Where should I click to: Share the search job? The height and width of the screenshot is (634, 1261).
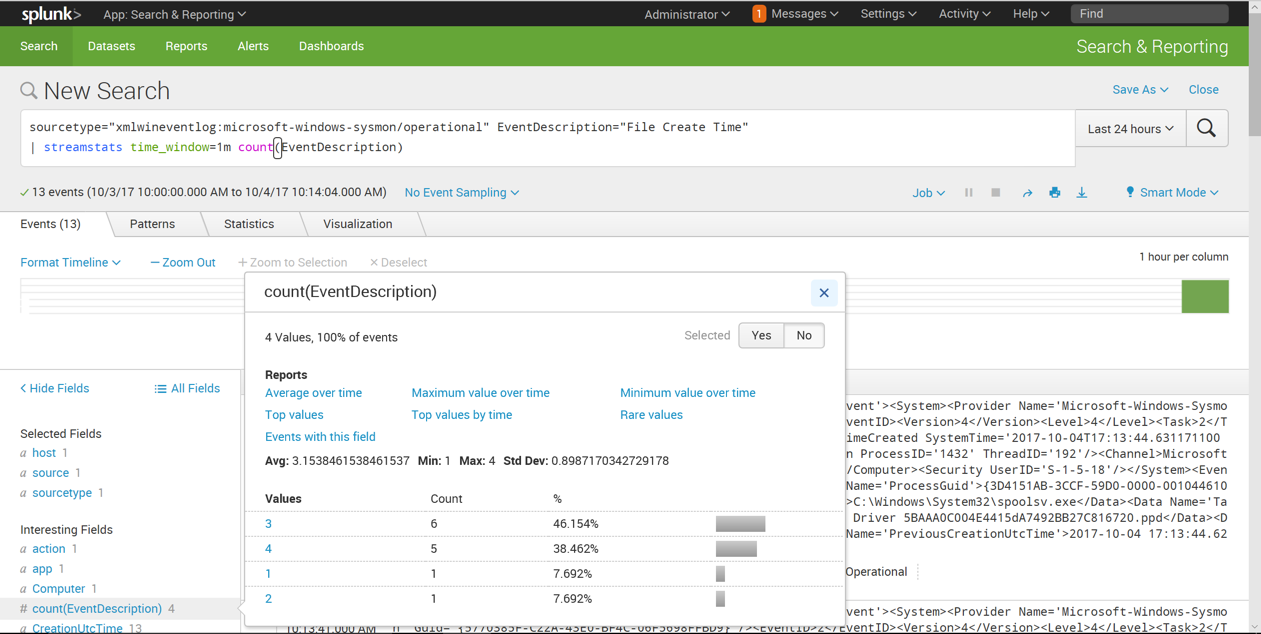[1027, 193]
